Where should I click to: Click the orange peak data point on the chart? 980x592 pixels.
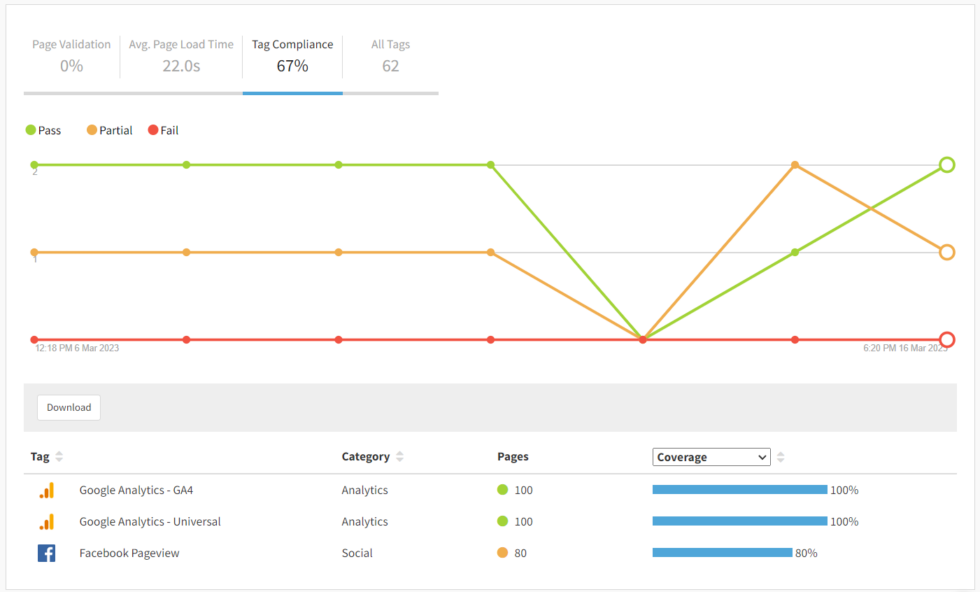[x=796, y=163]
